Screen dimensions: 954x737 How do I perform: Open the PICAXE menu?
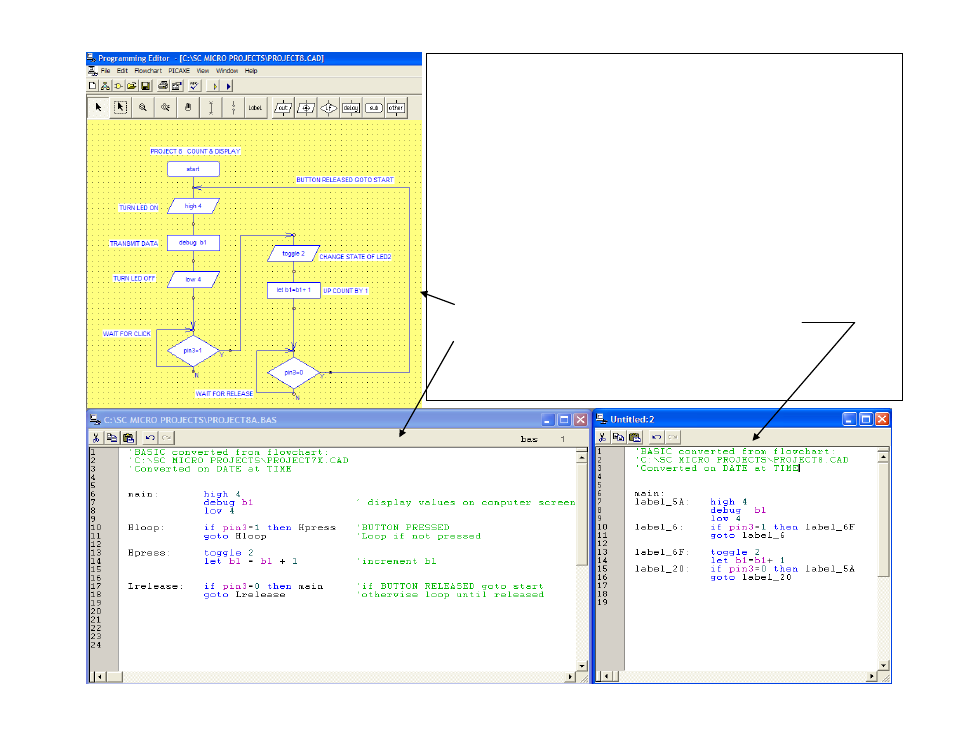pos(179,71)
